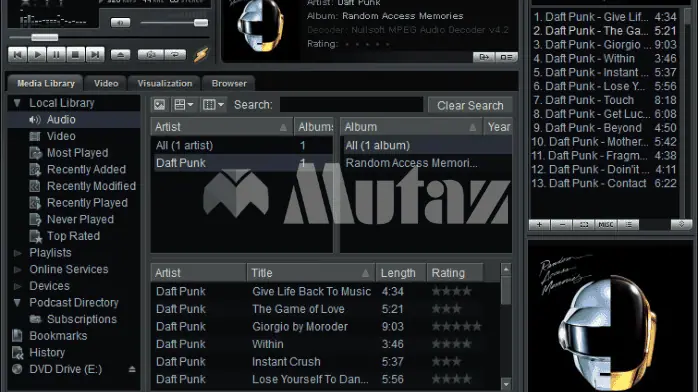Select the Random Access Memories album row
Image resolution: width=698 pixels, height=392 pixels.
426,163
